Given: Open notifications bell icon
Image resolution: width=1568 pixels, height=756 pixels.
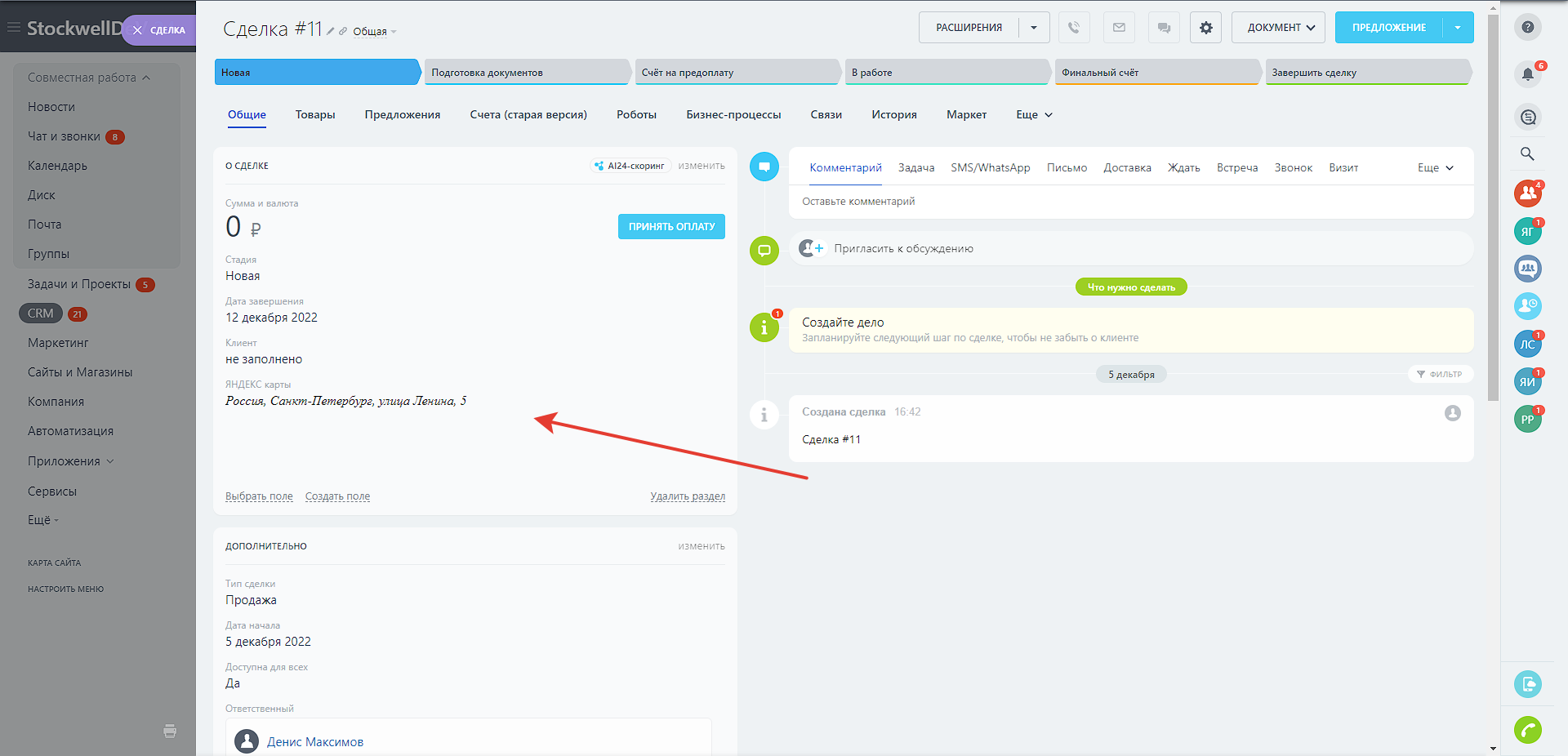Looking at the screenshot, I should 1527,74.
